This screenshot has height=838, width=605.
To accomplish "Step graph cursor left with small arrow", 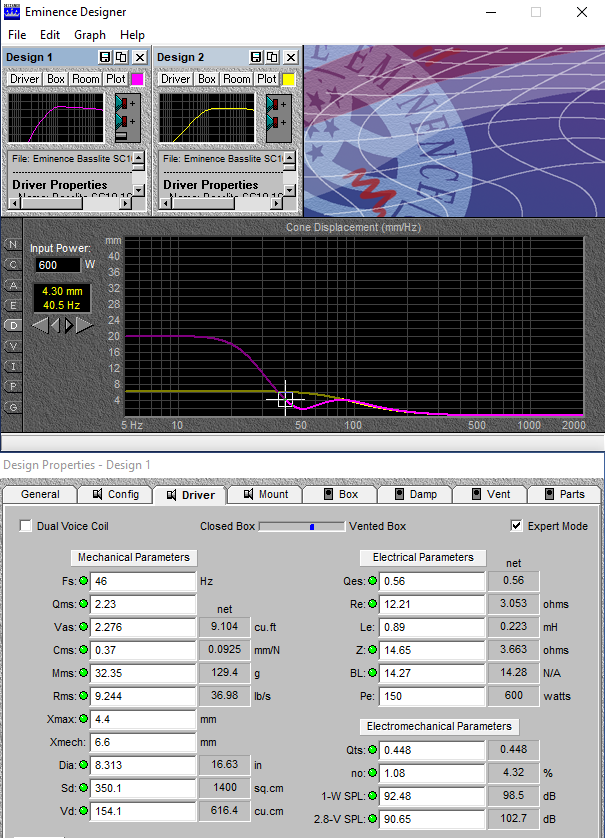I will coord(55,325).
